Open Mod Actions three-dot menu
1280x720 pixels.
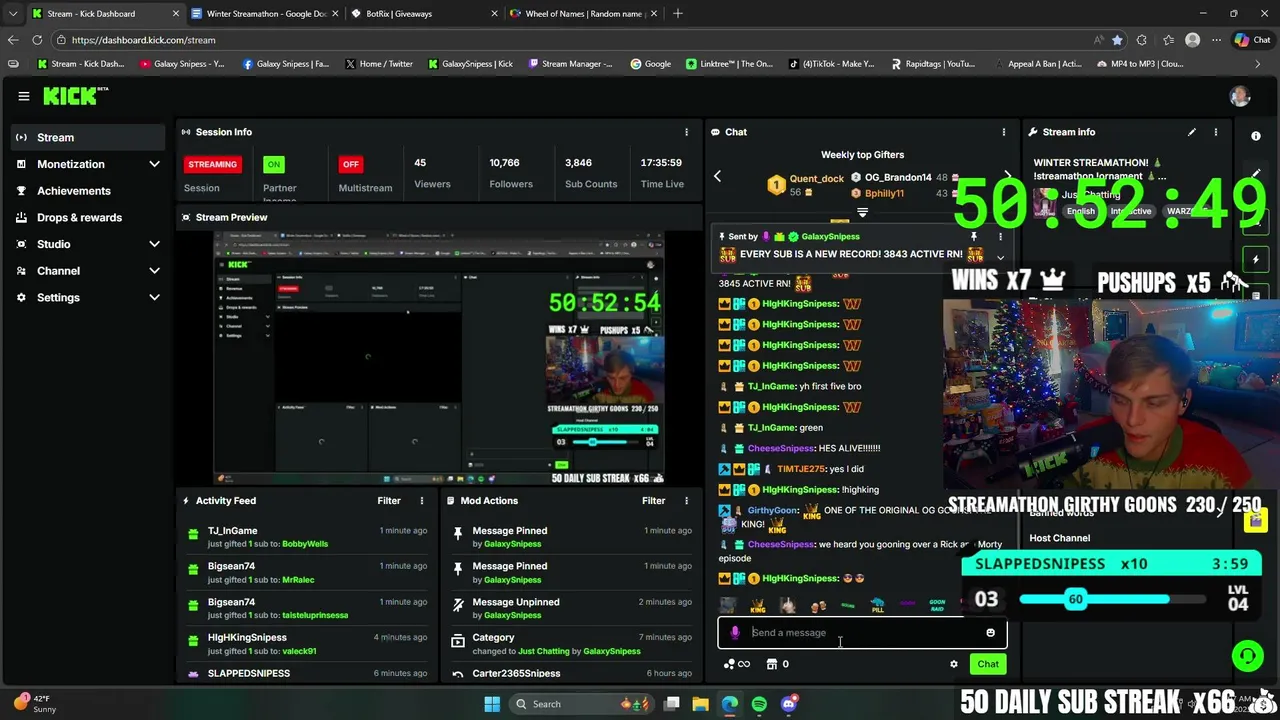tap(686, 501)
